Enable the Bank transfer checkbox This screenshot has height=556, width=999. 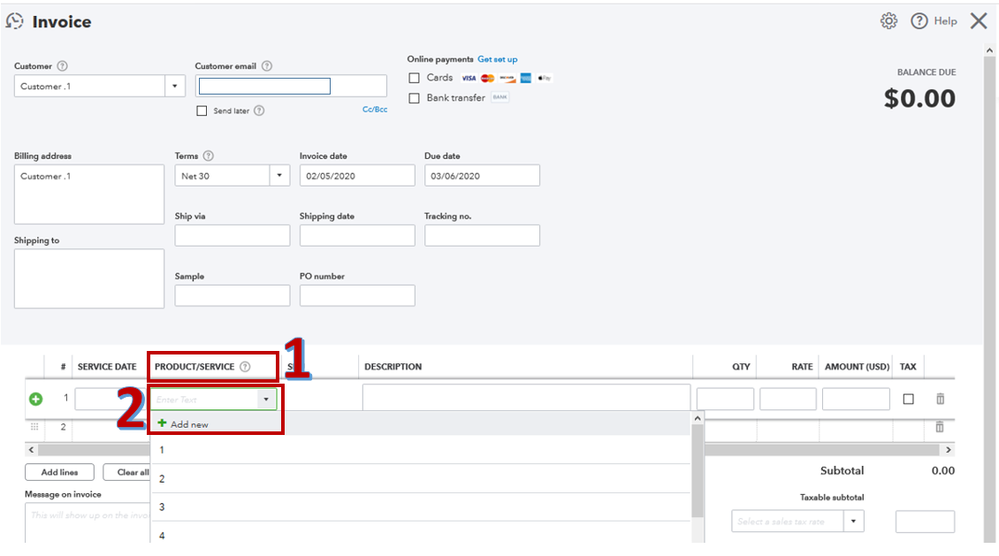tap(414, 98)
